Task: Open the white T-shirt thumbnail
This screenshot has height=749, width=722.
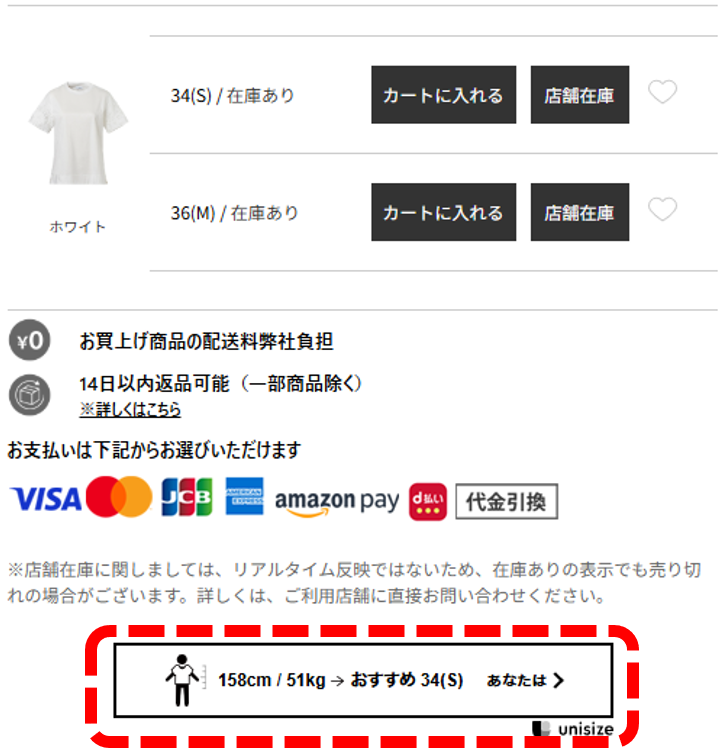Action: (78, 133)
